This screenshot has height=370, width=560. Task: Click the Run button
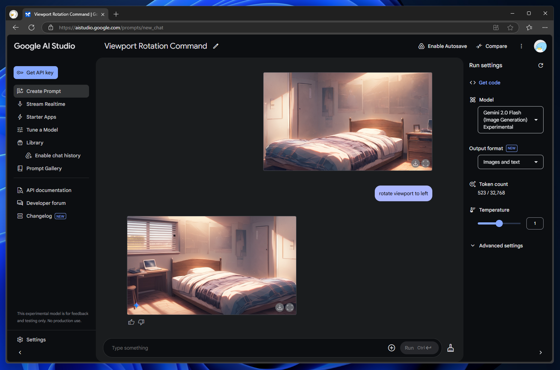(x=418, y=348)
